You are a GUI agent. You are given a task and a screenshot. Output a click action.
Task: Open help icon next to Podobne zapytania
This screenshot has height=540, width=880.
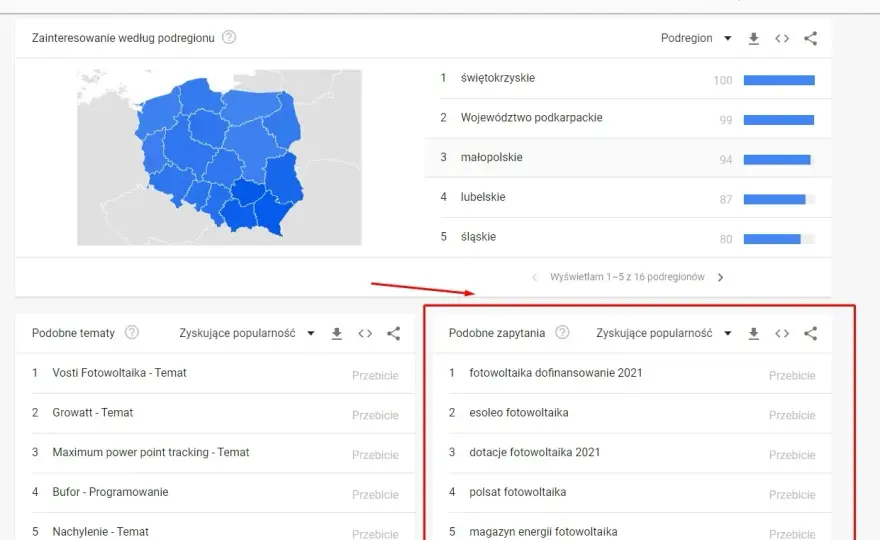click(x=562, y=332)
